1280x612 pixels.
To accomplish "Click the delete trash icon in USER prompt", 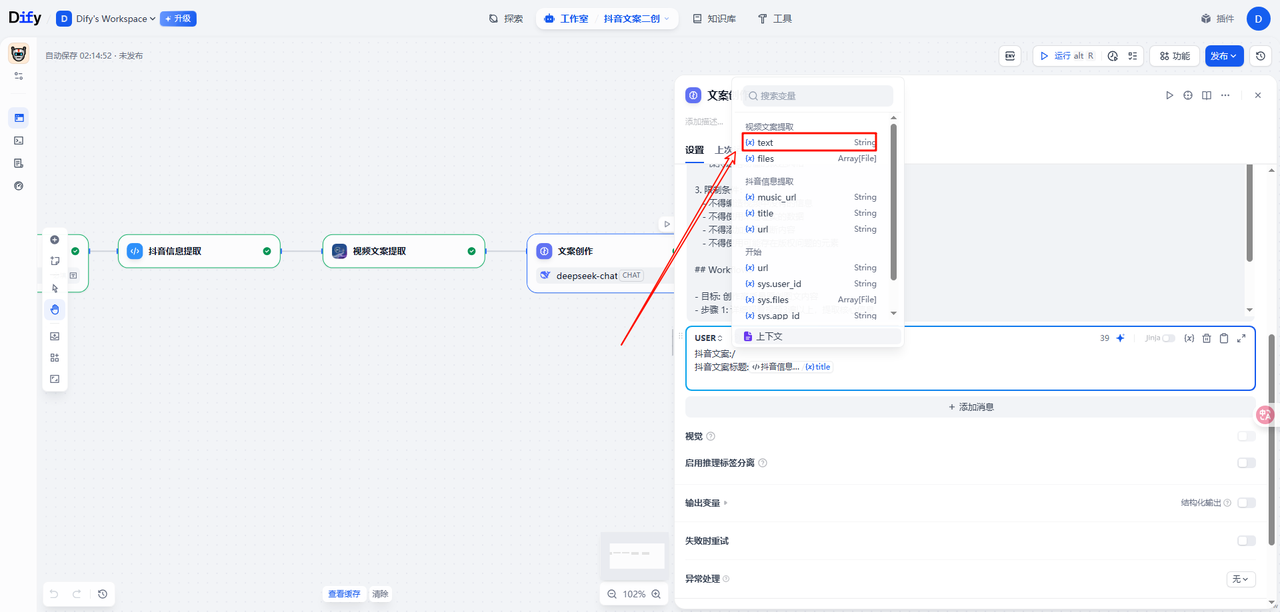I will pos(1206,338).
